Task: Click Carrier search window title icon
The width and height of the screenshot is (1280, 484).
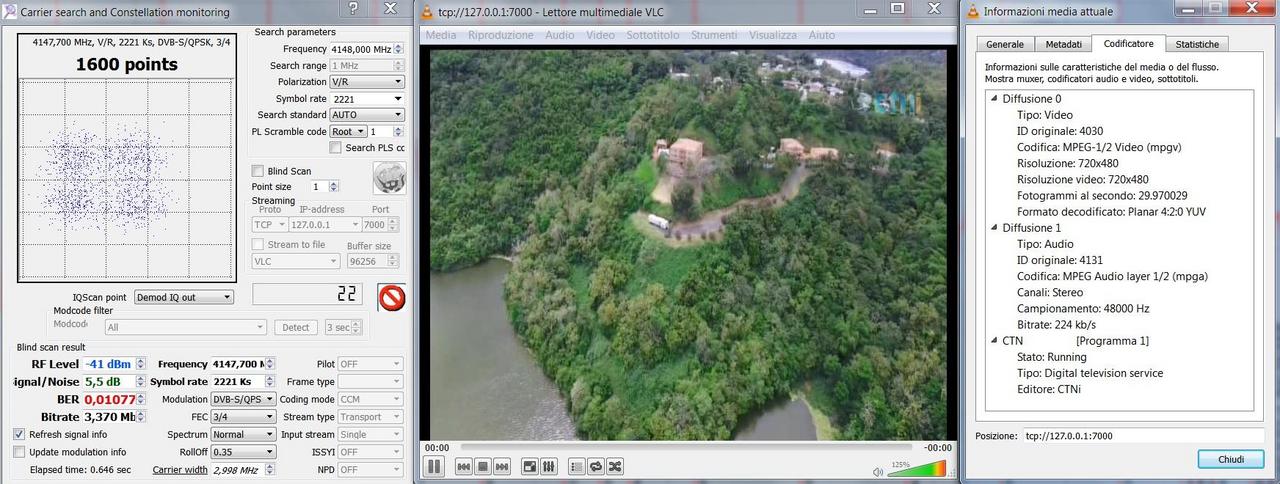Action: (x=11, y=12)
